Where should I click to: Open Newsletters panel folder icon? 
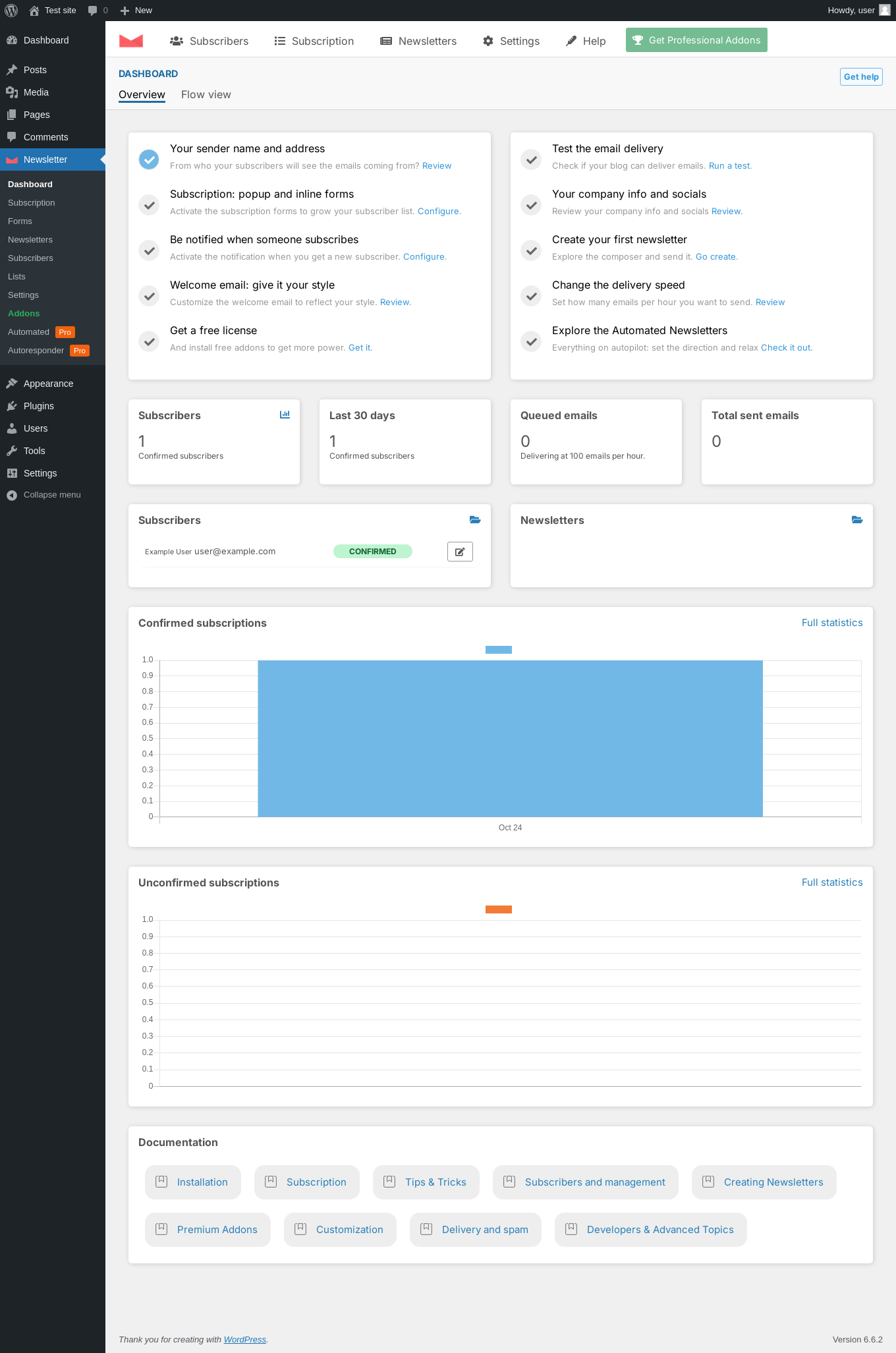pyautogui.click(x=857, y=520)
